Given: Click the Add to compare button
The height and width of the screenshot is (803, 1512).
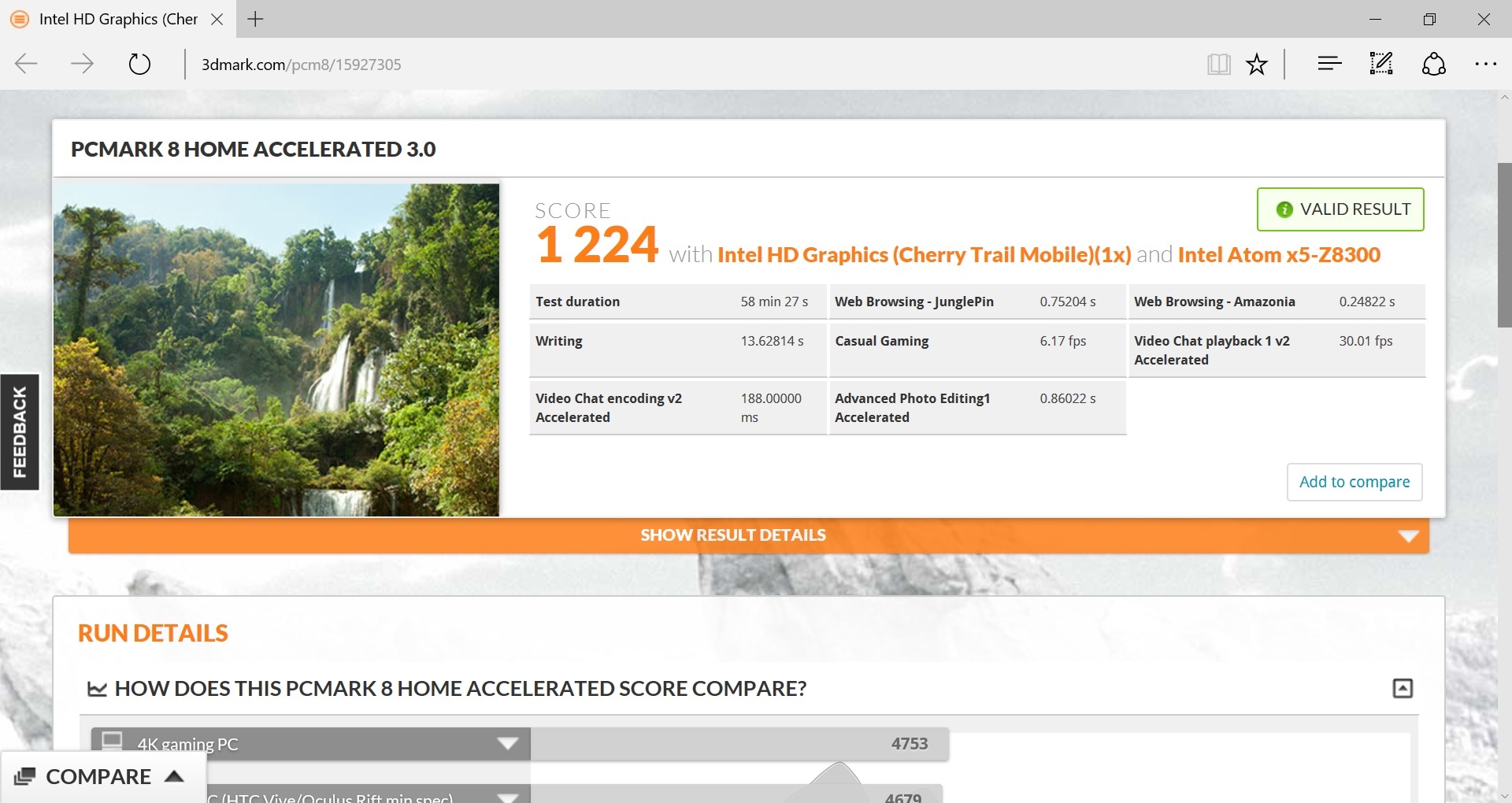Looking at the screenshot, I should (1354, 482).
